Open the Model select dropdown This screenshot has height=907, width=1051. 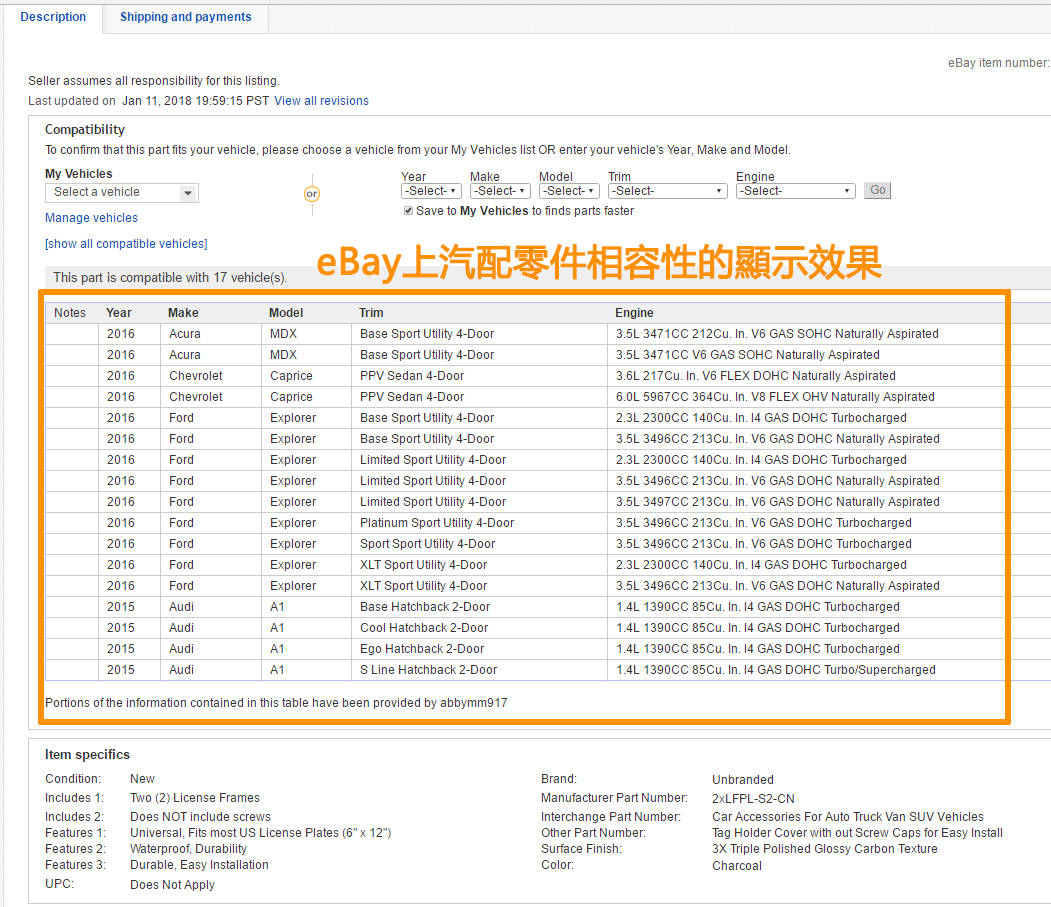click(x=569, y=191)
